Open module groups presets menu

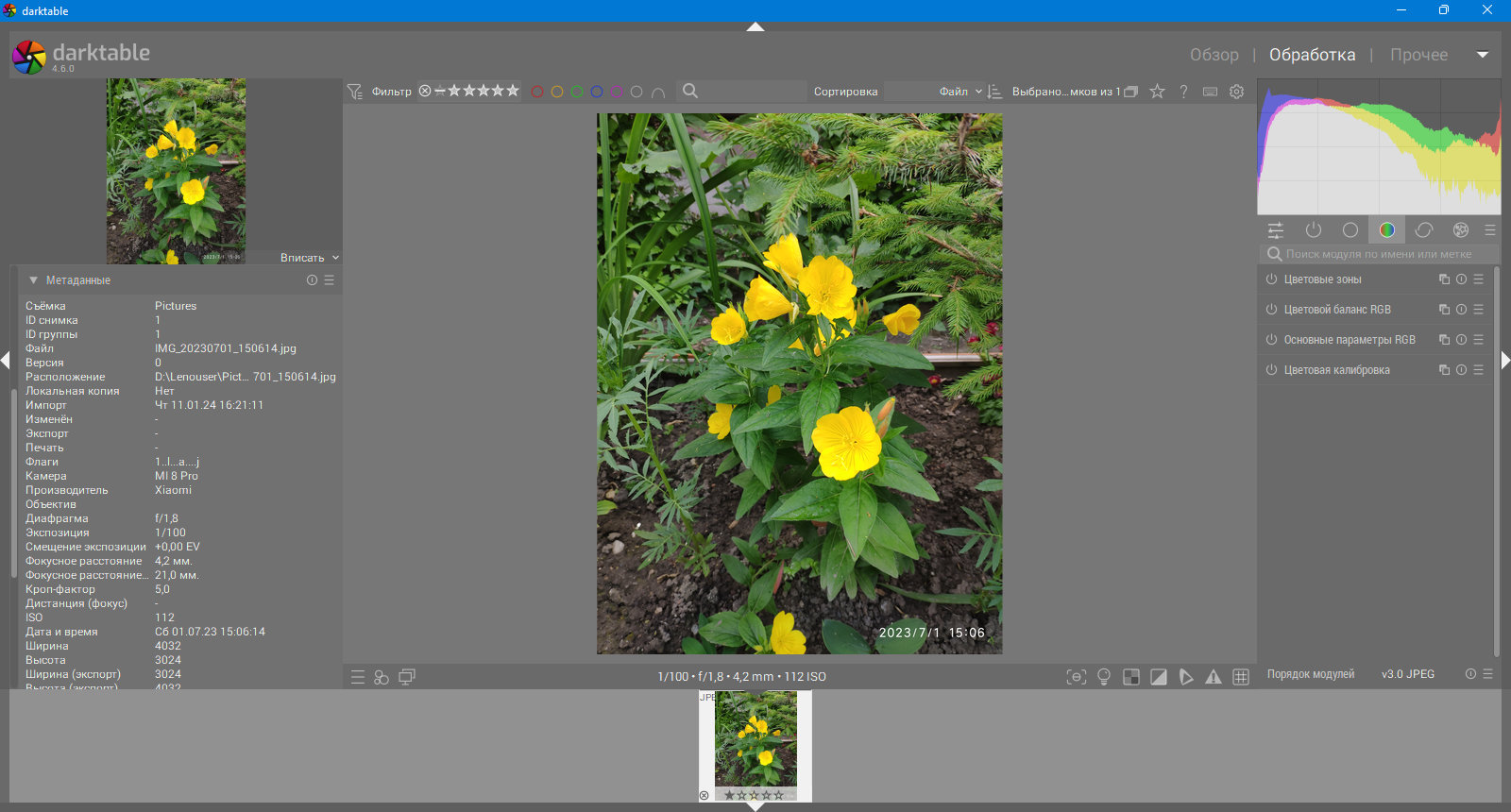click(x=1490, y=230)
